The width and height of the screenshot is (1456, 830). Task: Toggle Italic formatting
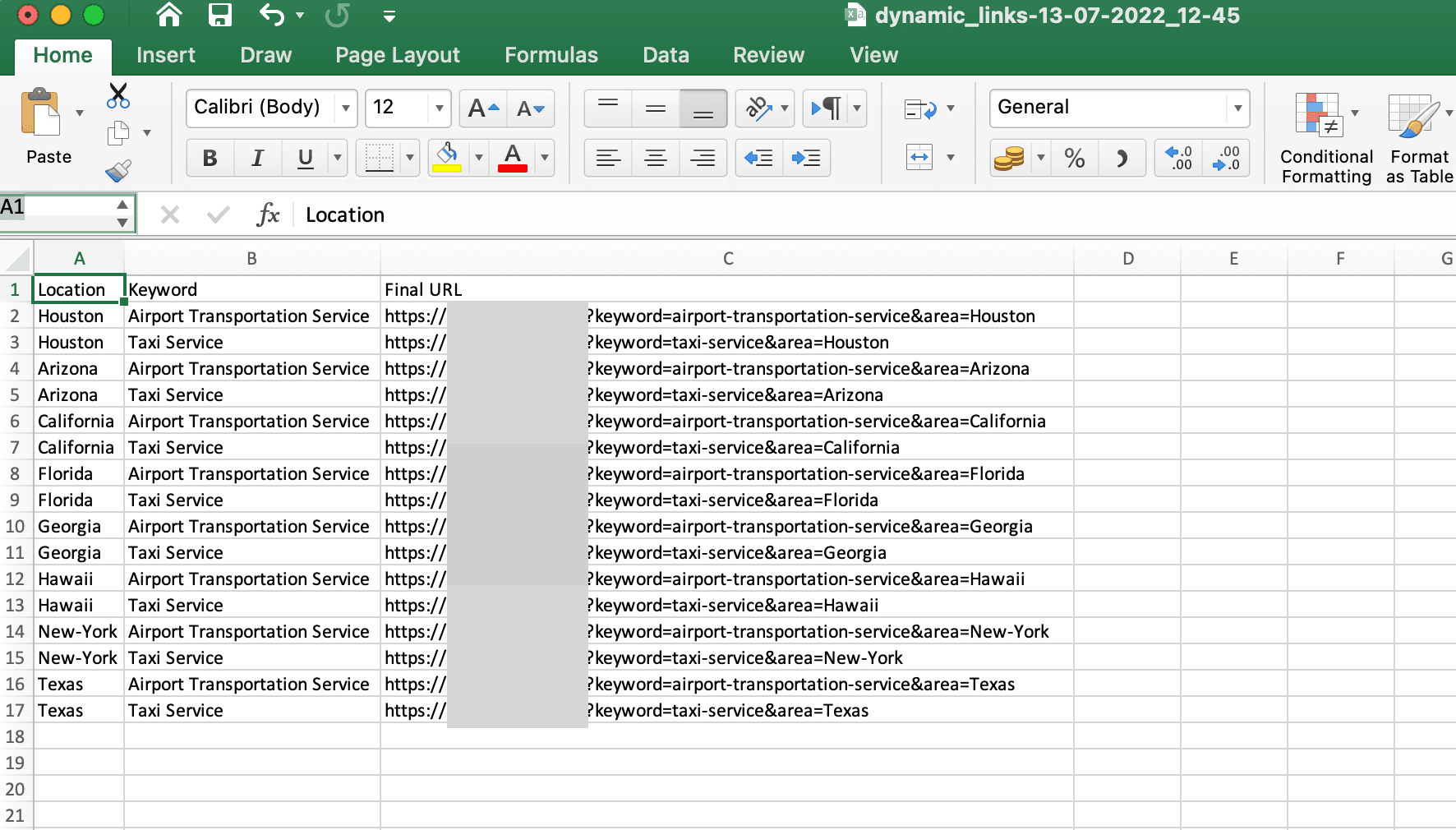258,158
